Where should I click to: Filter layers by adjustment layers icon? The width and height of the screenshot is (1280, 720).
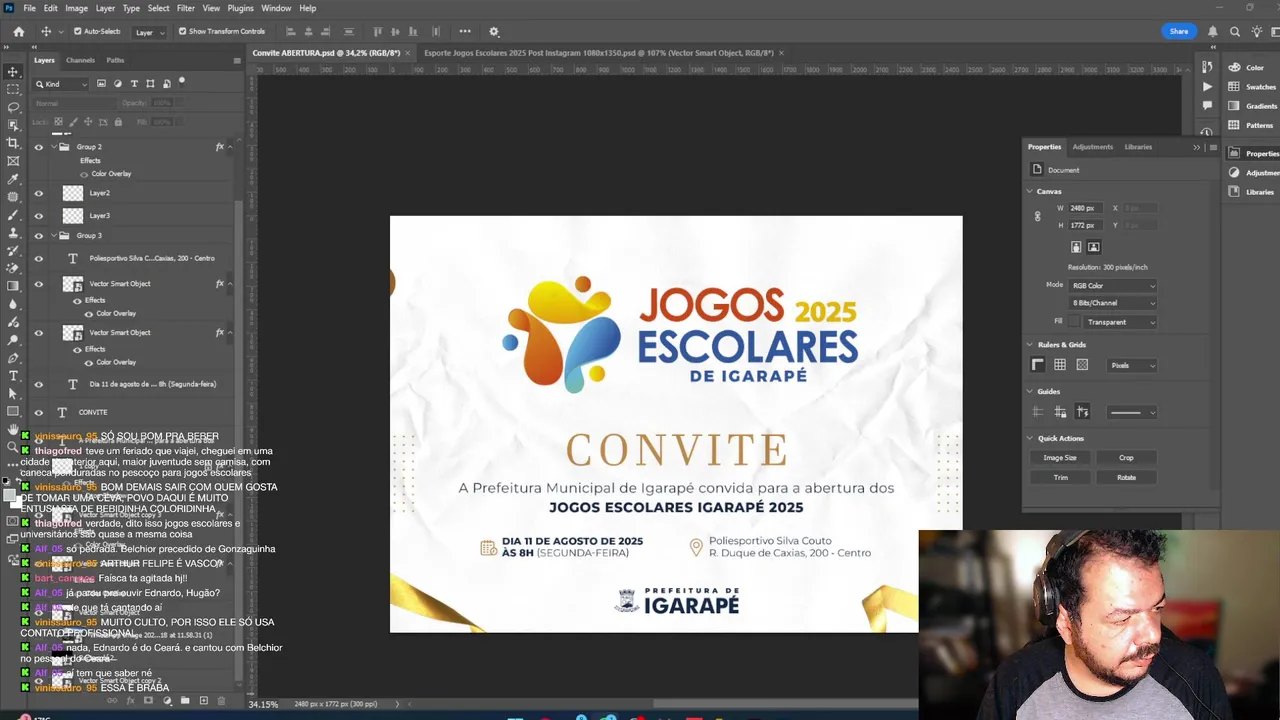click(118, 84)
